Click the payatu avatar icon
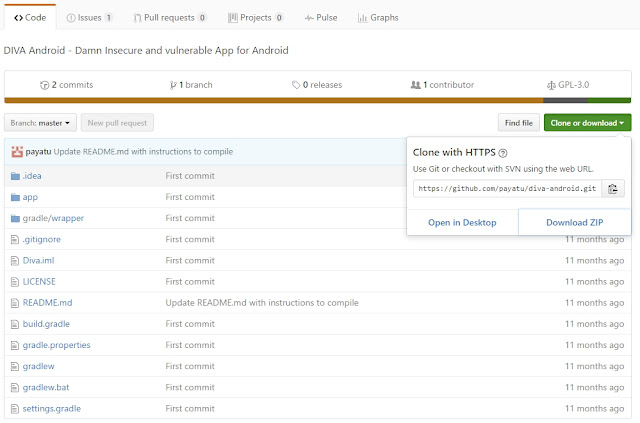The width and height of the screenshot is (640, 423). click(17, 151)
